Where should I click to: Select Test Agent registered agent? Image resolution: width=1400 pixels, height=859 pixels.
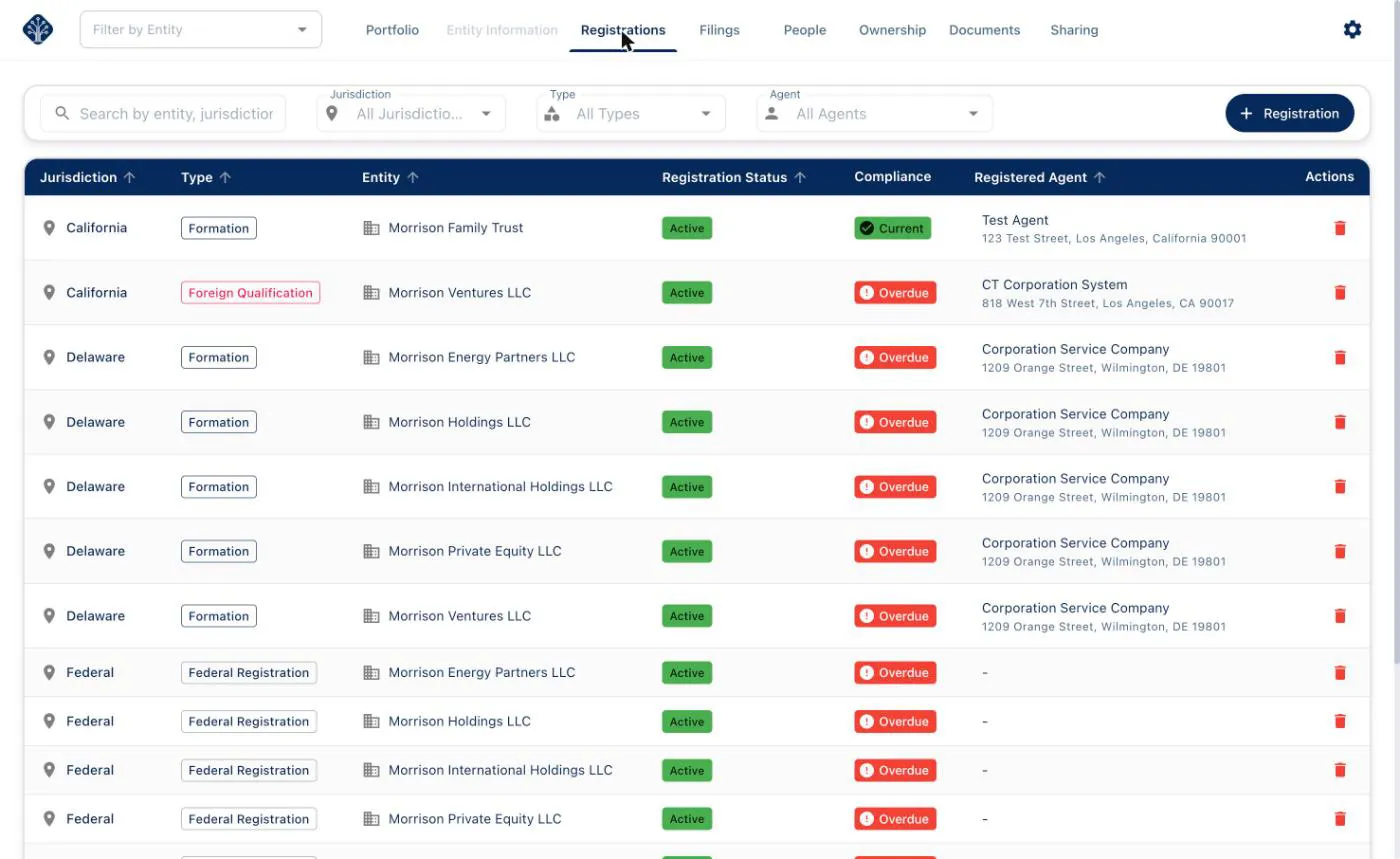1015,220
